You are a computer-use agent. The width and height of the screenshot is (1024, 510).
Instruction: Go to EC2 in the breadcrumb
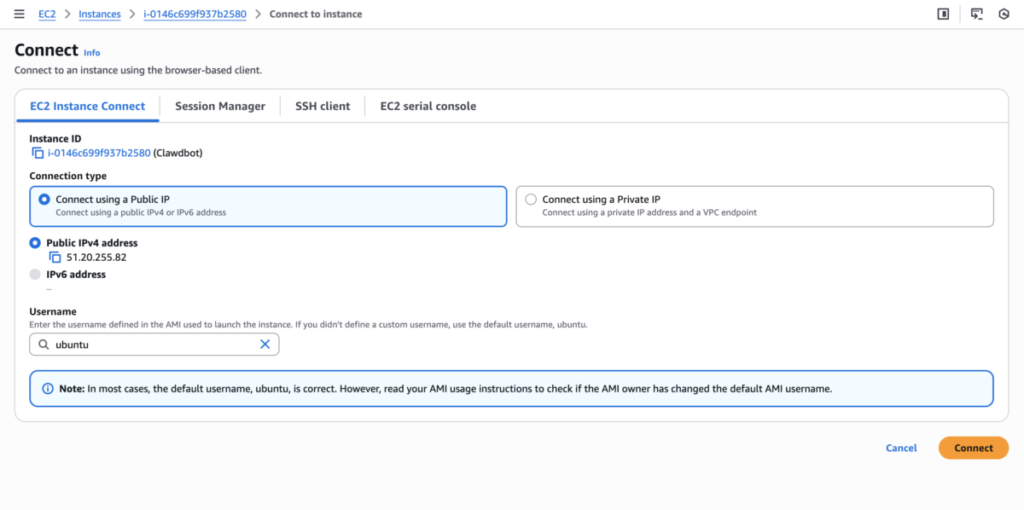point(47,14)
